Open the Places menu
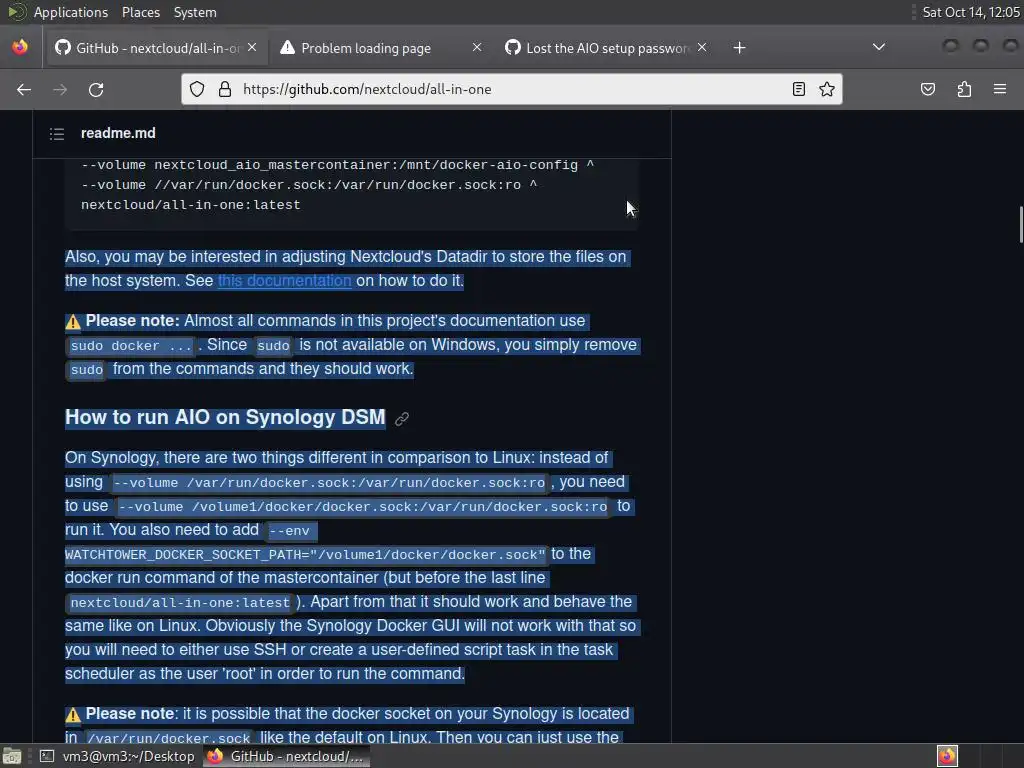Screen dimensions: 1024x768 click(140, 12)
